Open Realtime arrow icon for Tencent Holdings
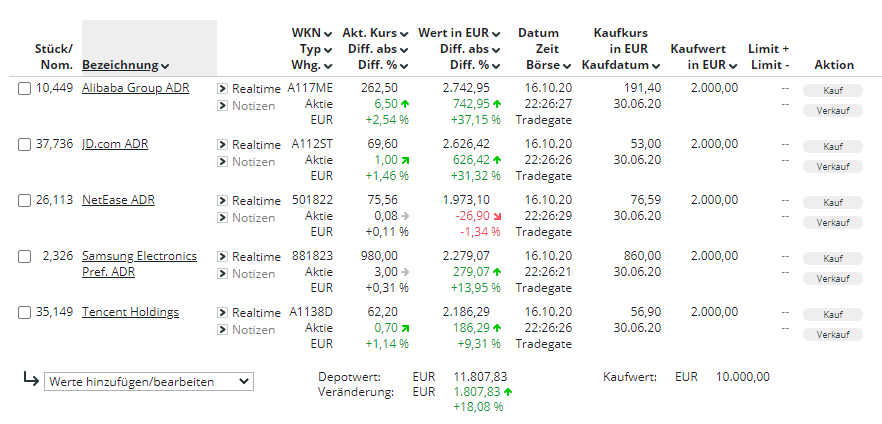Screen dimensions: 882x424 [x=222, y=312]
